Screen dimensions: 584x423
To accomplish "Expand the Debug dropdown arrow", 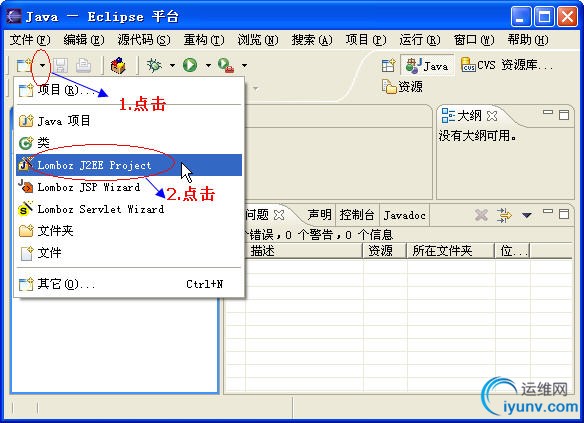I will (172, 66).
